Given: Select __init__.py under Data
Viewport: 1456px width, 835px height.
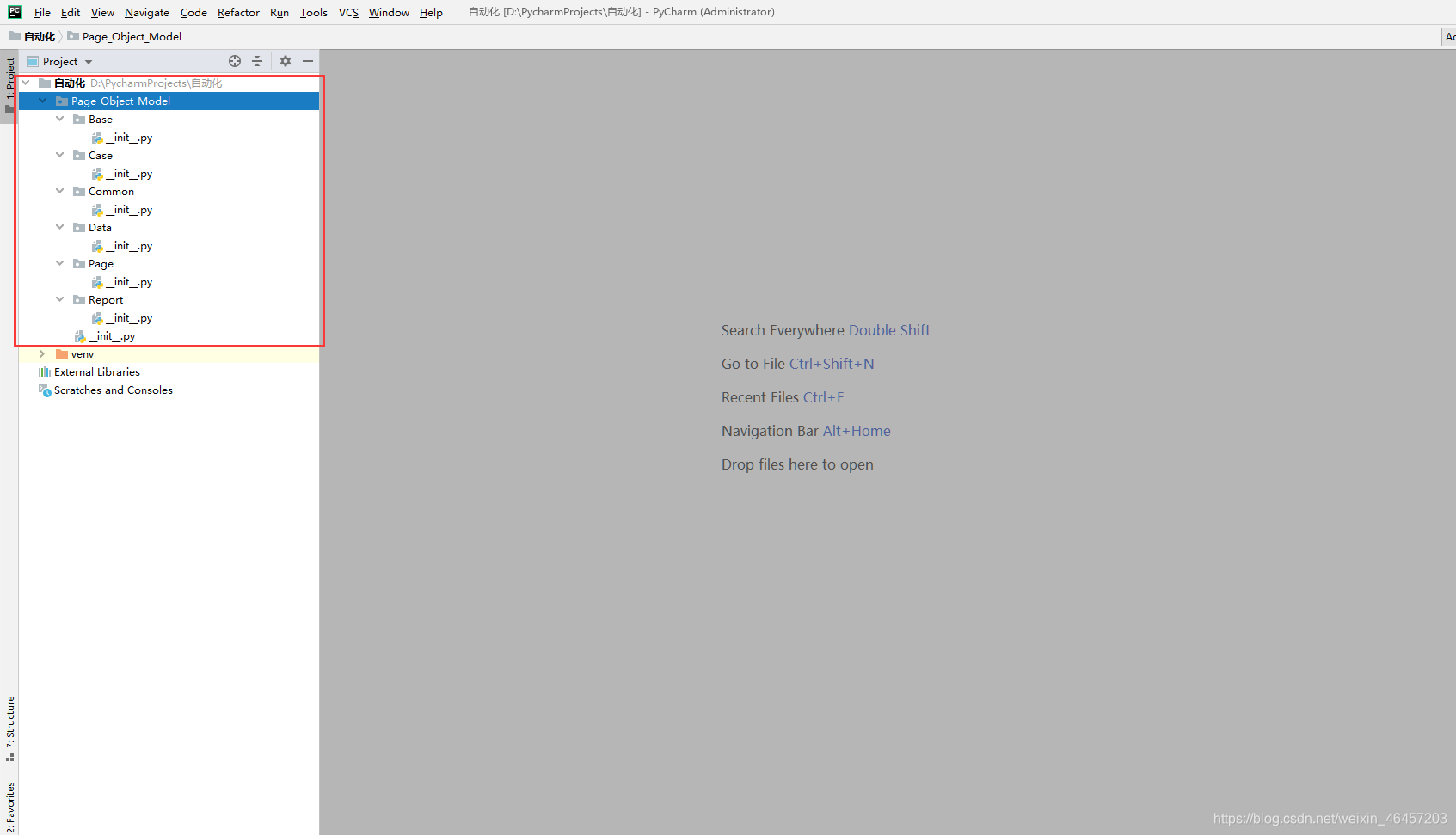Looking at the screenshot, I should (x=129, y=246).
